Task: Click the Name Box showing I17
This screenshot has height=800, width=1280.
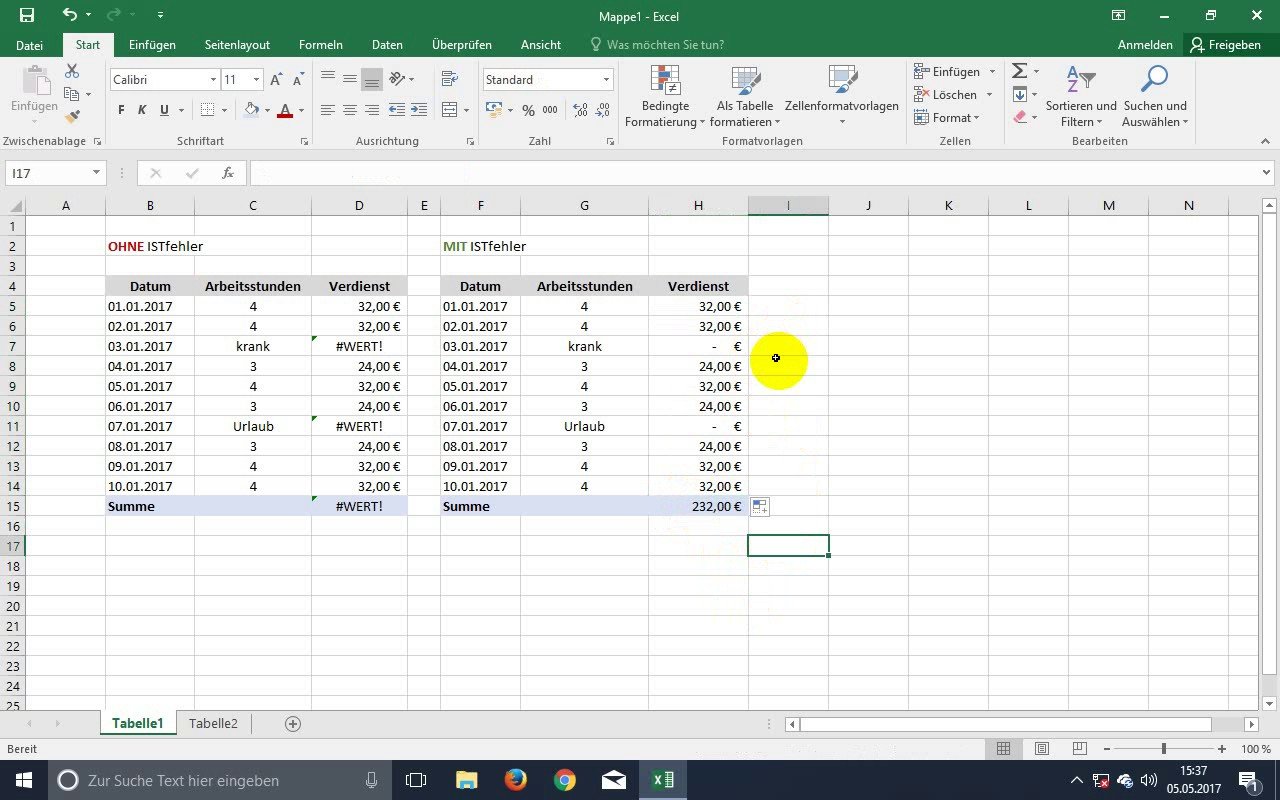Action: tap(55, 173)
